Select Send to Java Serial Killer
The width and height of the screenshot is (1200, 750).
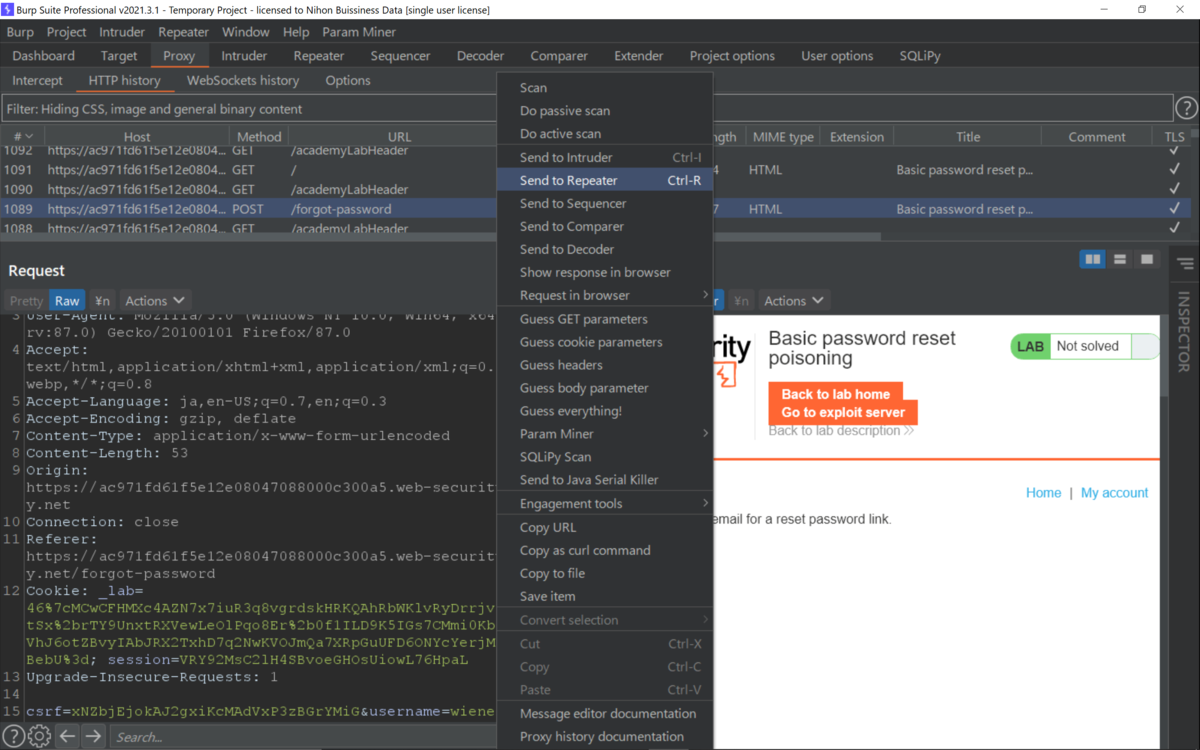[x=605, y=479]
